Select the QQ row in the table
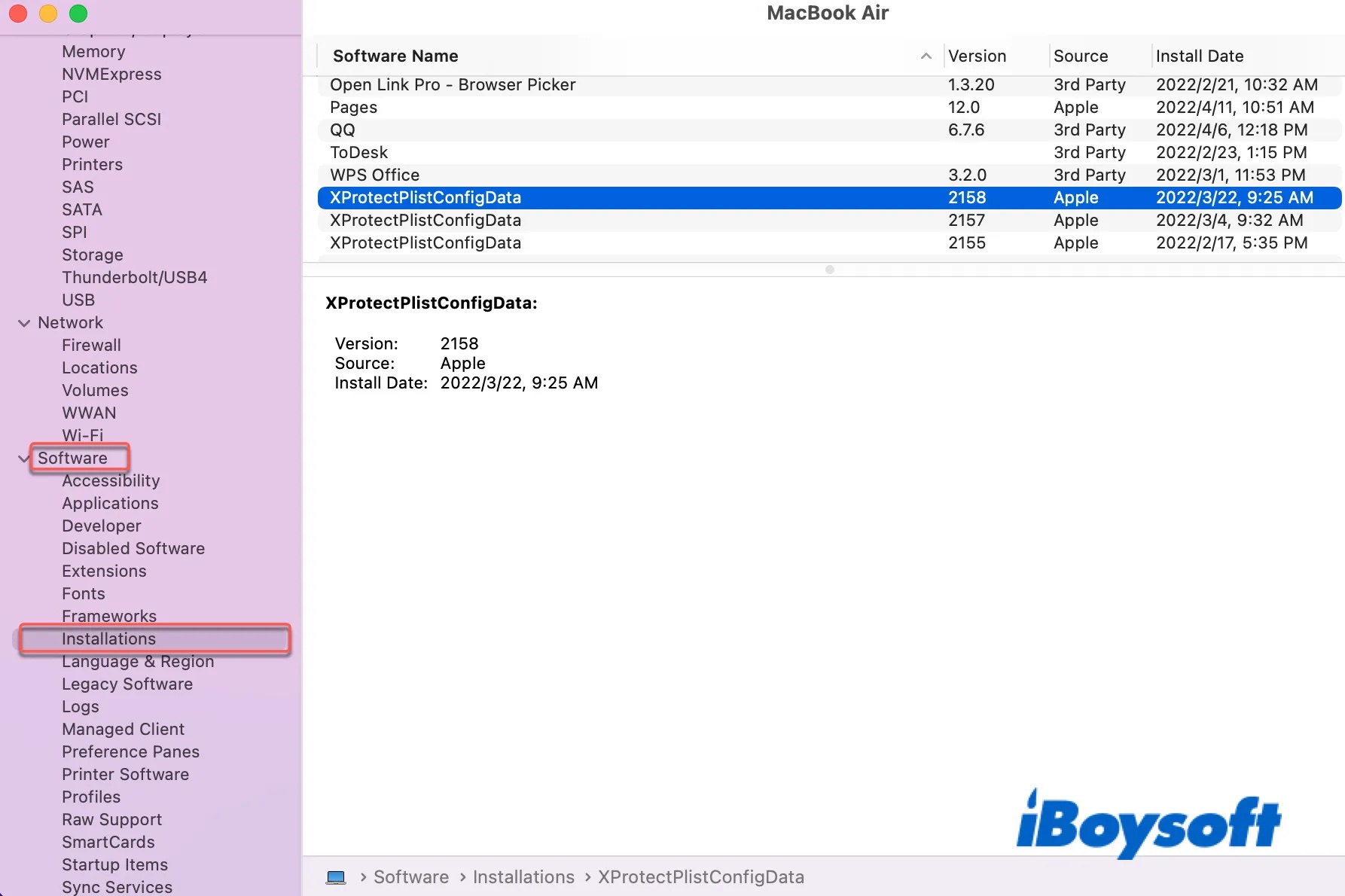 tap(829, 130)
